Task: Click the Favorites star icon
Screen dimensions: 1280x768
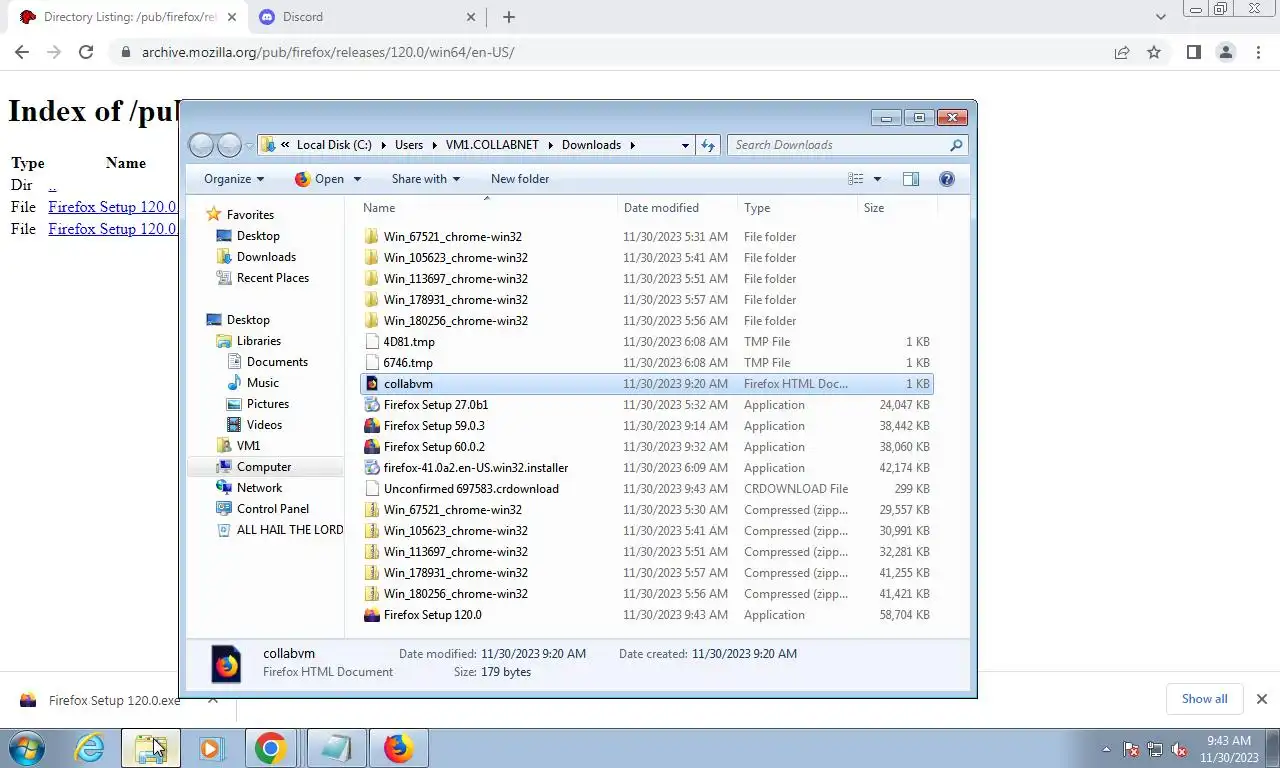Action: point(213,215)
